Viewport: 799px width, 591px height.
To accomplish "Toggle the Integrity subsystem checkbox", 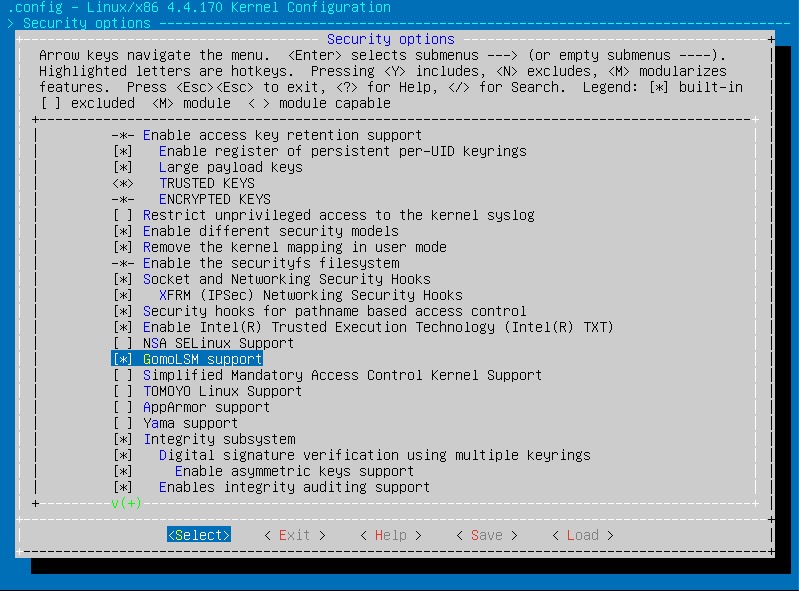I will (x=122, y=439).
